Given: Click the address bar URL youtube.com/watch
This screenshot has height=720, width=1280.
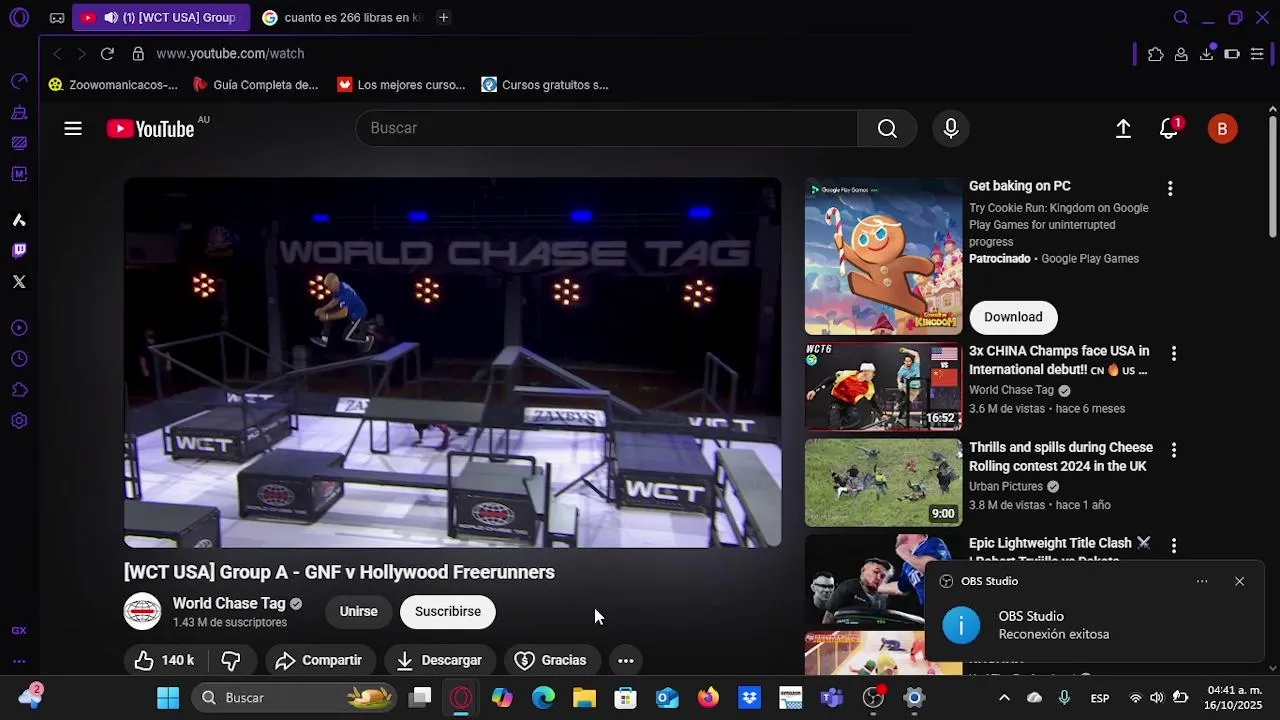Looking at the screenshot, I should point(230,53).
